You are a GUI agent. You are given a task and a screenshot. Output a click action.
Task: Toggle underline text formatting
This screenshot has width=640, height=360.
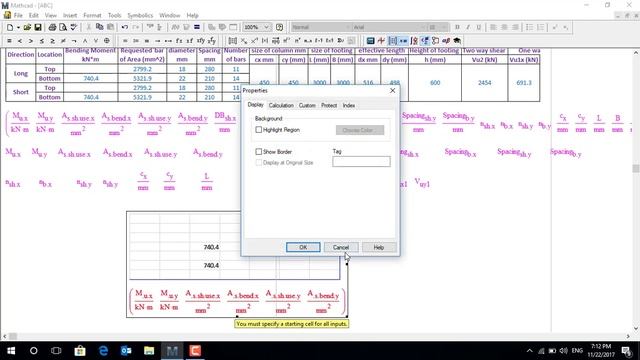(x=479, y=27)
